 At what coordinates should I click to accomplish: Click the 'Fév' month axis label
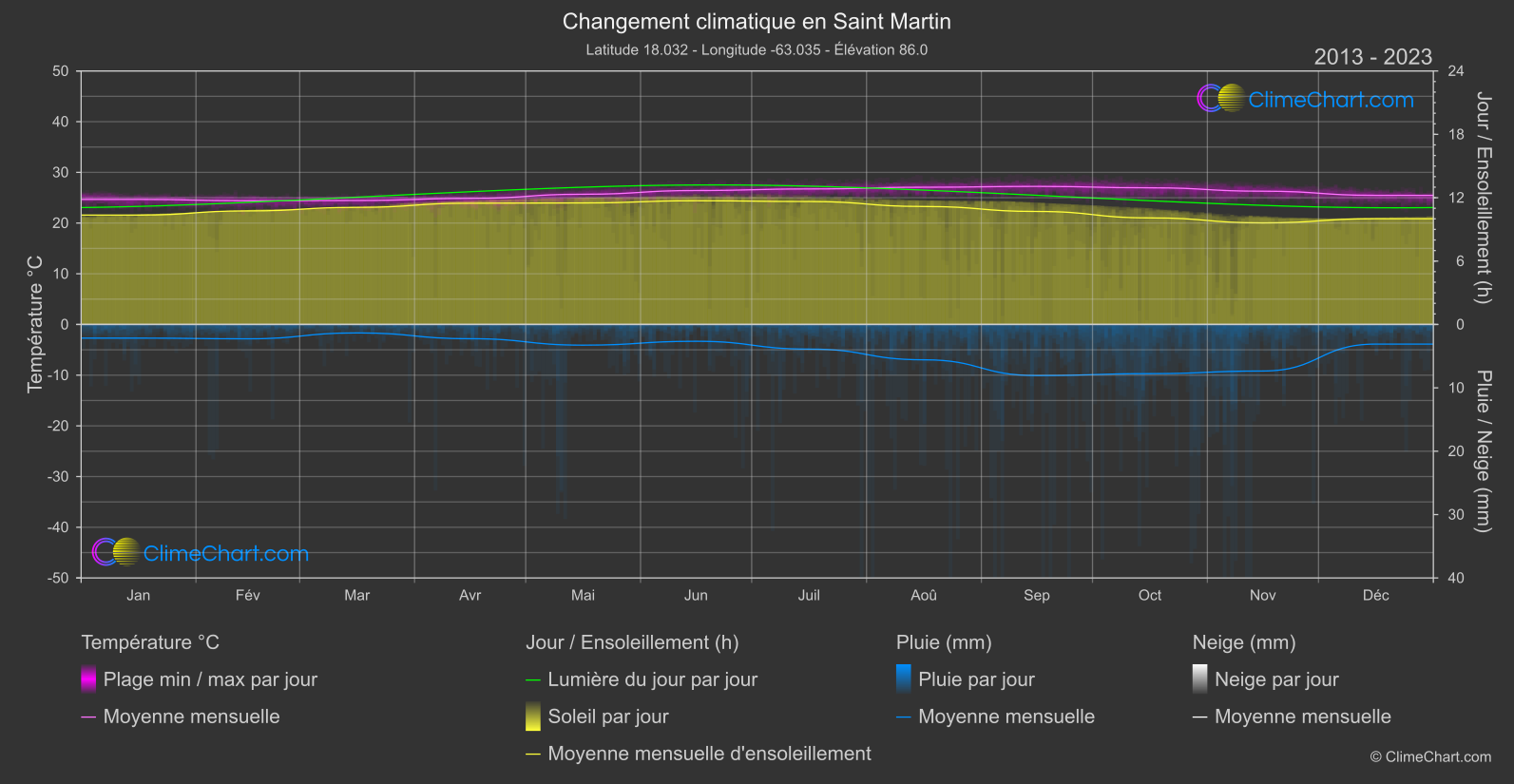coord(247,595)
